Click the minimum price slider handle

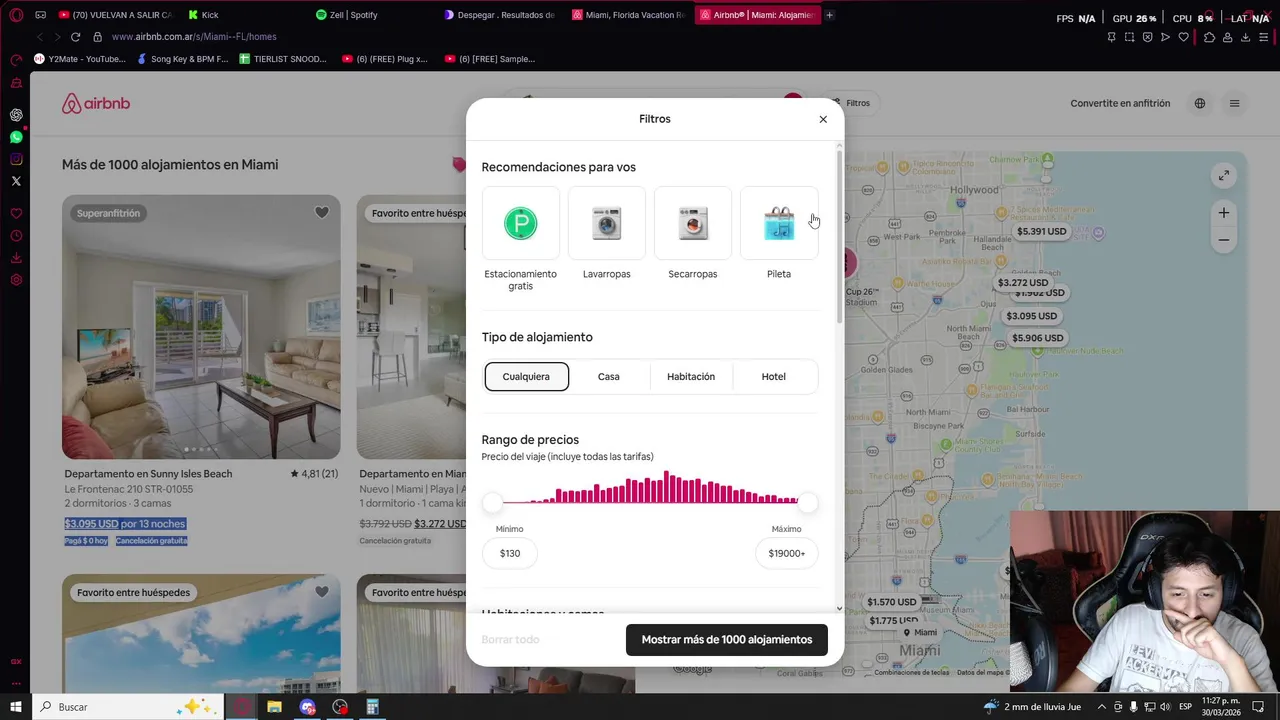(492, 502)
